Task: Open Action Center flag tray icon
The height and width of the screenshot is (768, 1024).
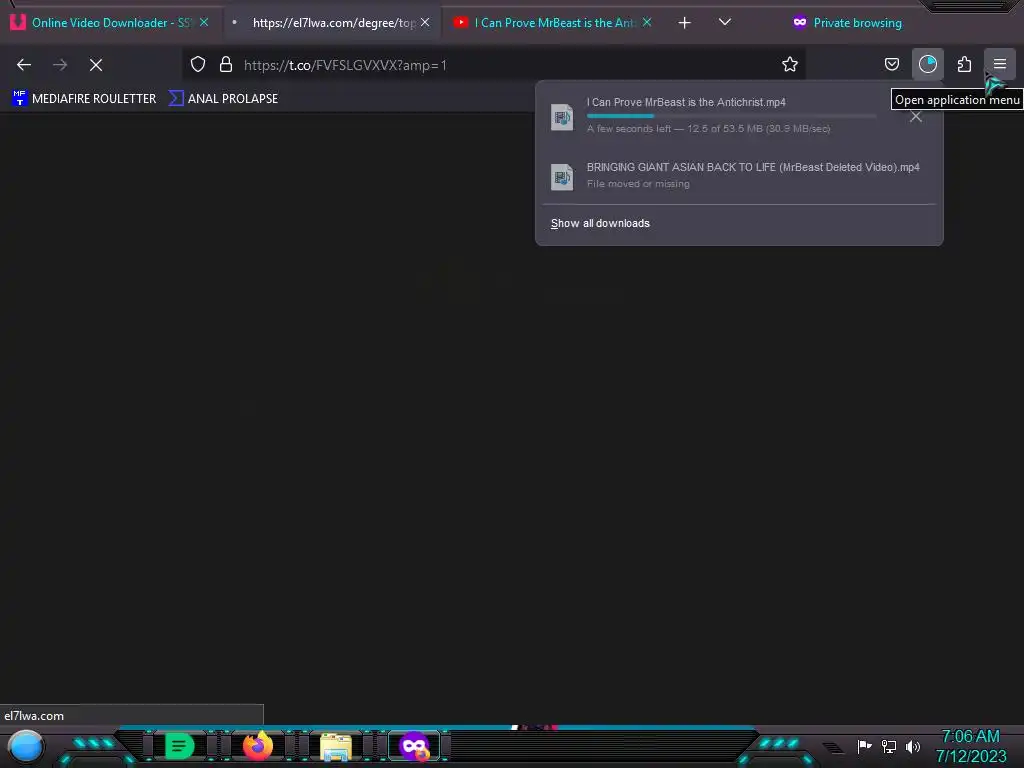Action: (x=864, y=746)
